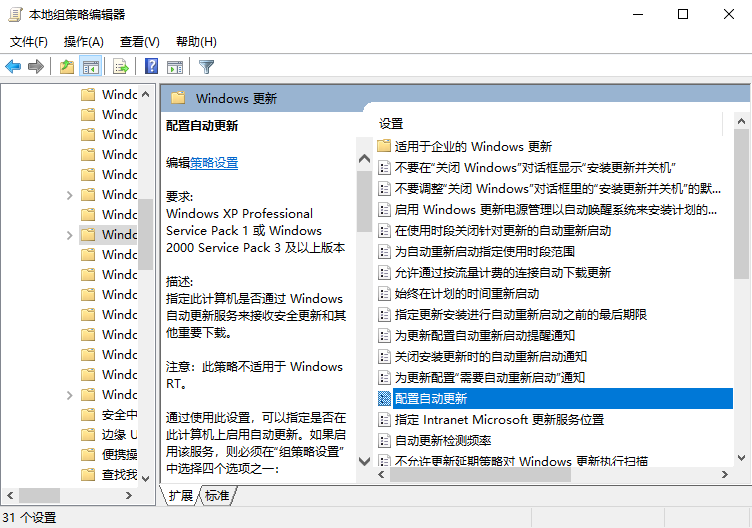Select 不要调整“关闭 Windows”对话框里的“安装更新并关机”的默... row

(x=557, y=188)
